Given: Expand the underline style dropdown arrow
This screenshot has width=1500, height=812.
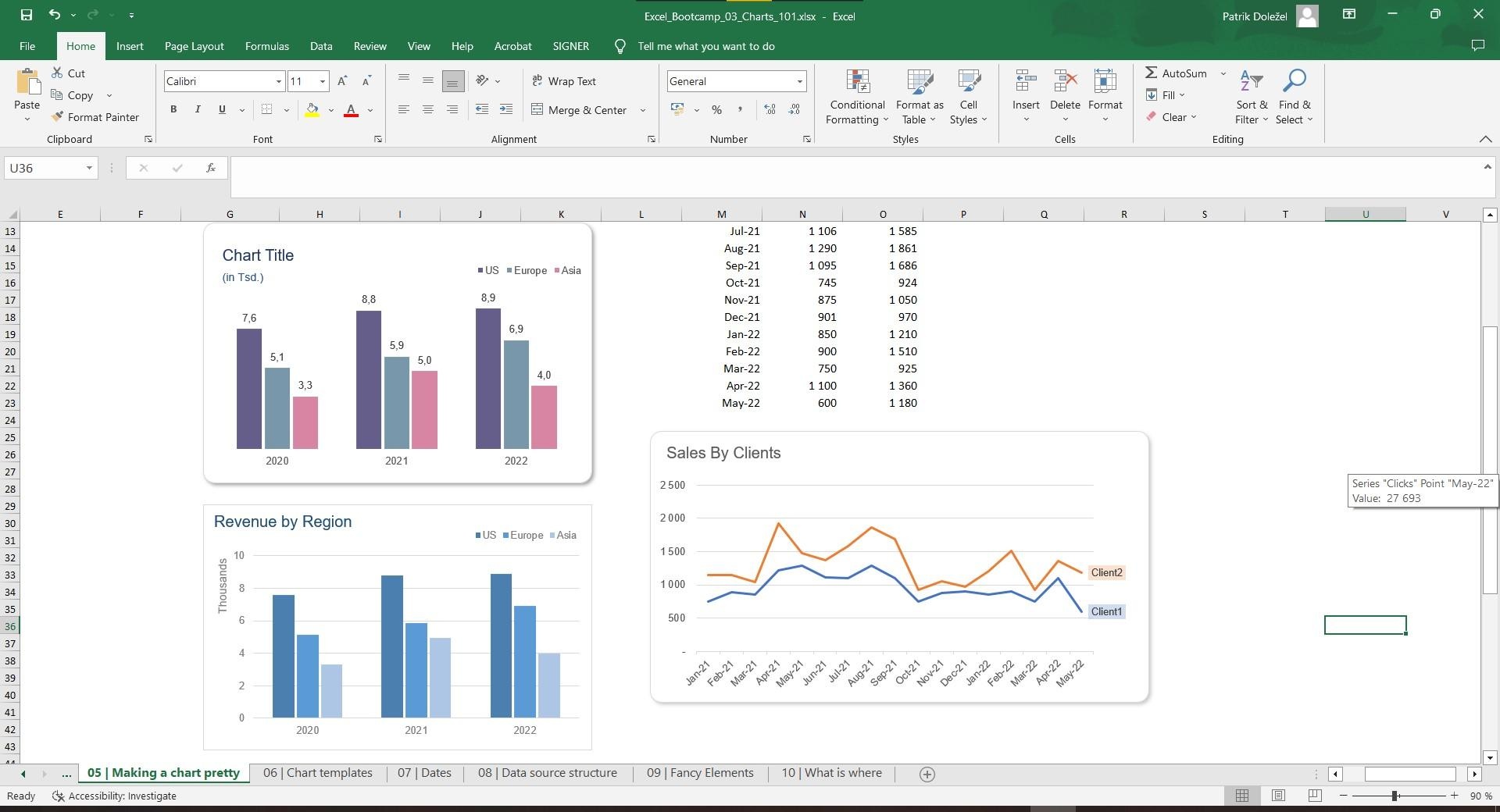Looking at the screenshot, I should 241,110.
